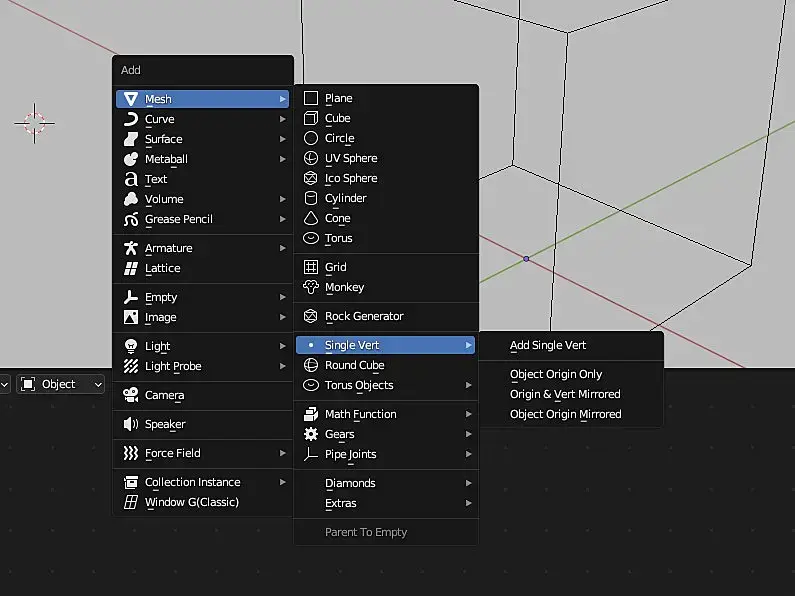The width and height of the screenshot is (795, 596).
Task: Expand the Force Field submenu arrow
Action: pos(282,453)
